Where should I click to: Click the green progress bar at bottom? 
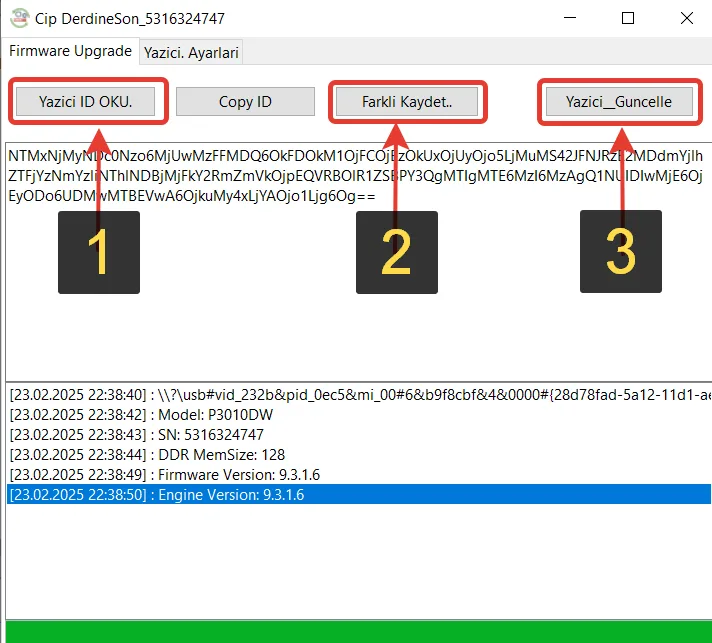tap(356, 631)
